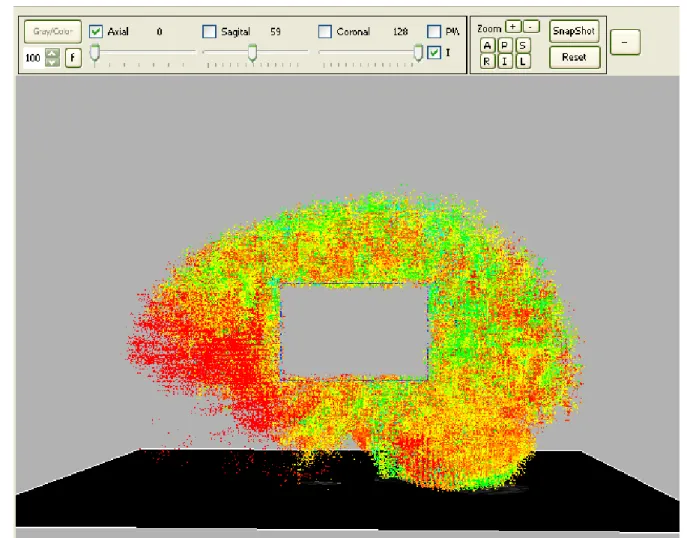Decrease the 100 value with down arrow

pos(53,62)
